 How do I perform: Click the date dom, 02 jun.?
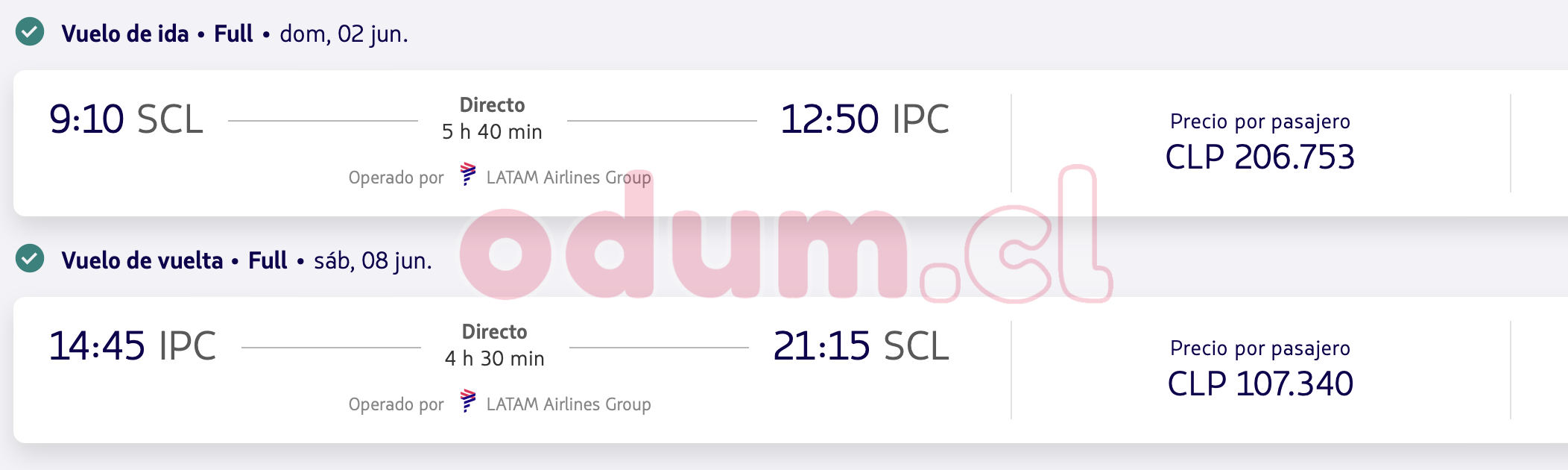[x=344, y=34]
